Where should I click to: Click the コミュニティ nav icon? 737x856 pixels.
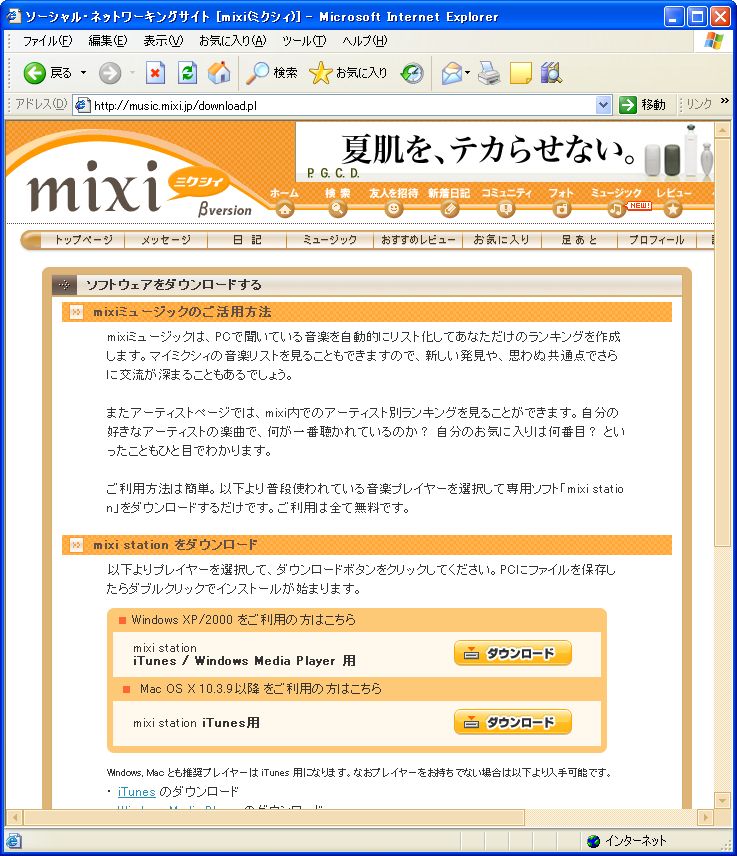[506, 208]
